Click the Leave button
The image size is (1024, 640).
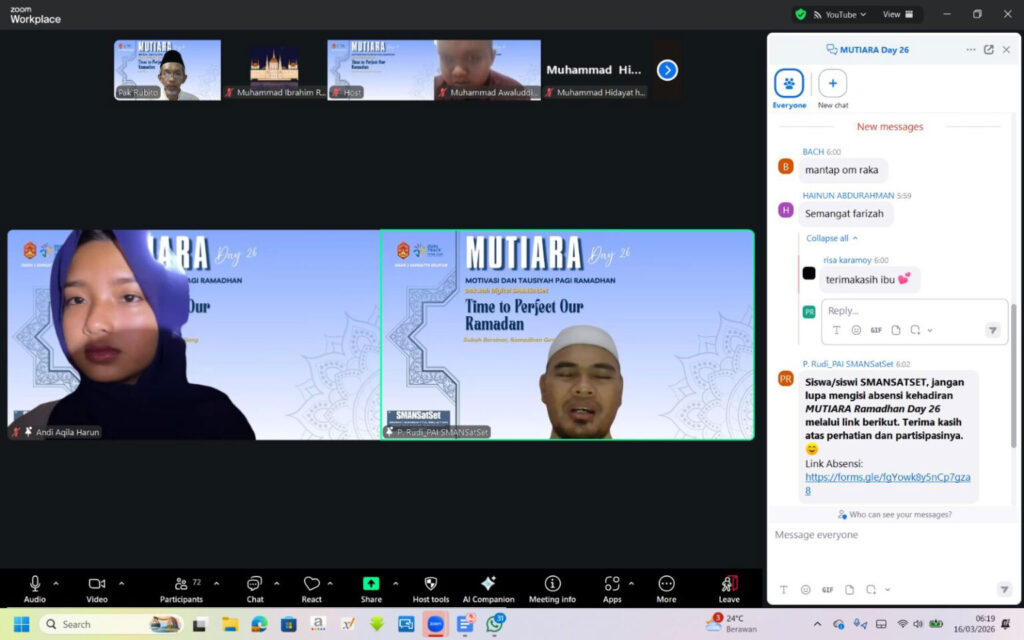coord(729,585)
